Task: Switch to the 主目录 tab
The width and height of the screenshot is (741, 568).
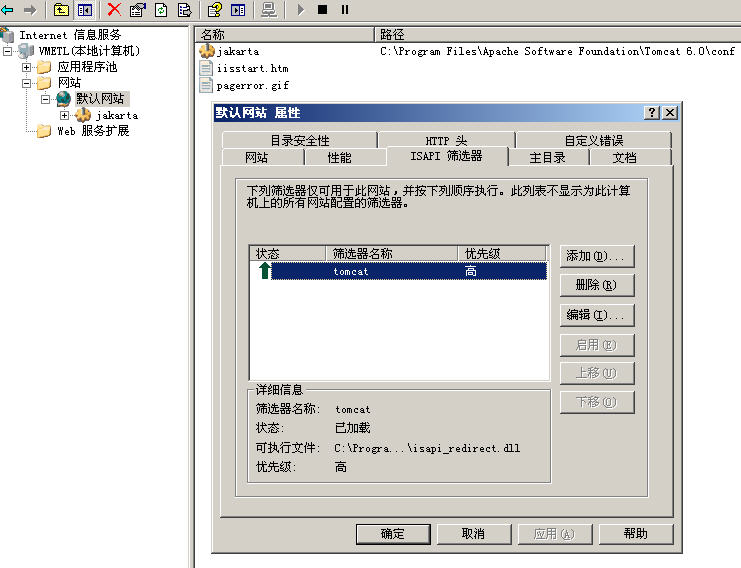Action: click(547, 157)
